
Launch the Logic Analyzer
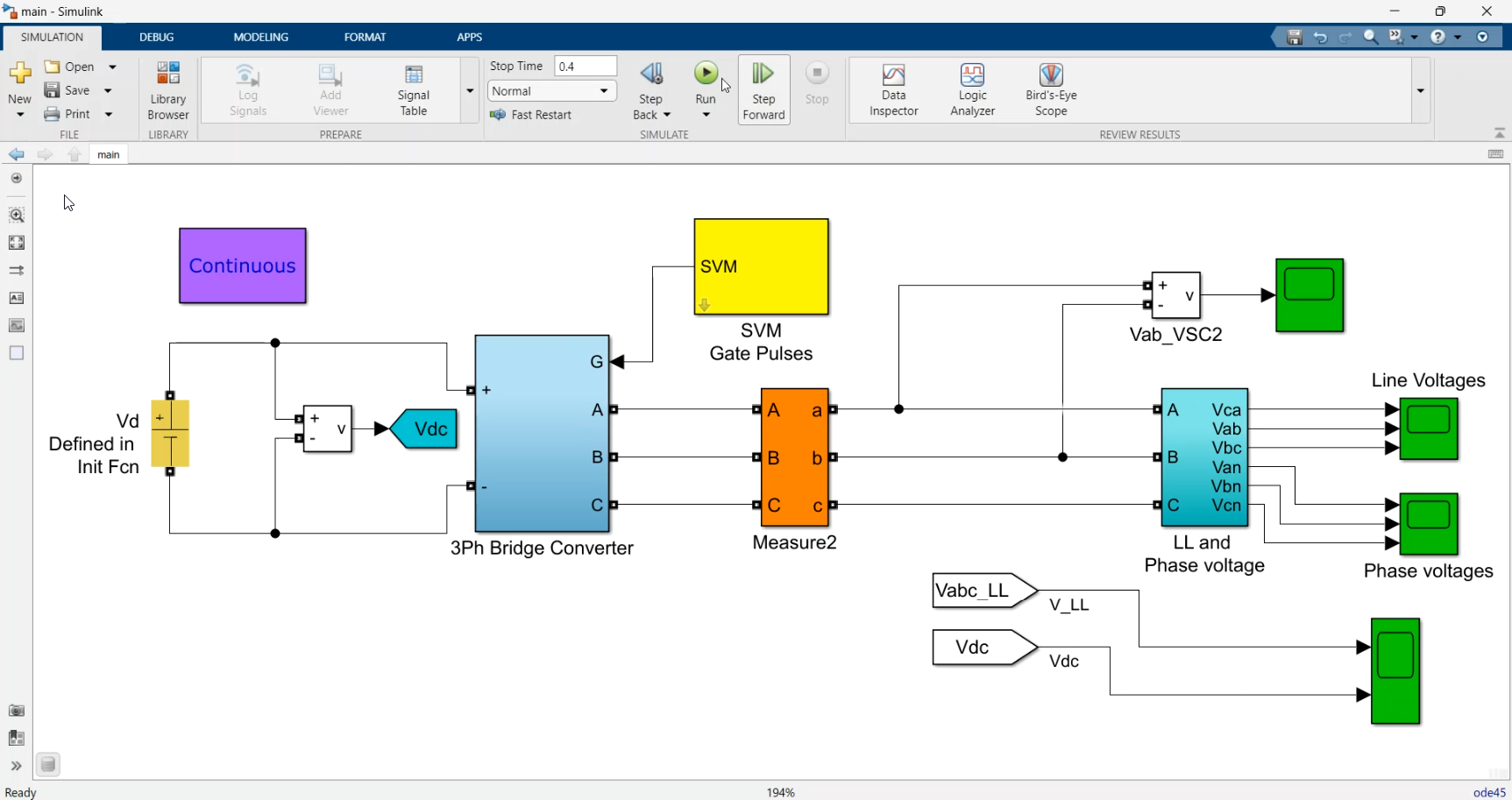971,88
